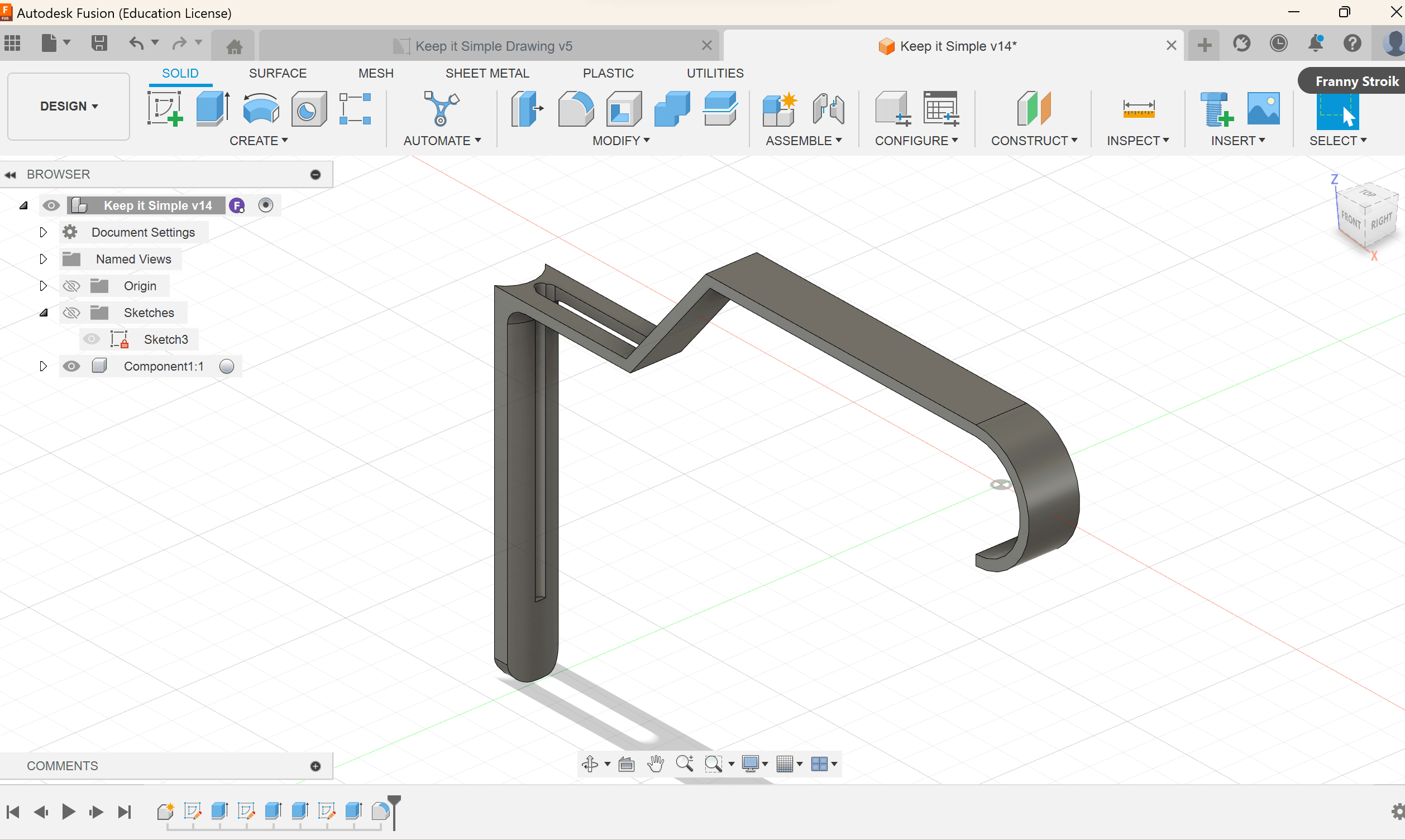This screenshot has height=840, width=1405.
Task: Select the Construct Midplane icon
Action: pos(1034,109)
